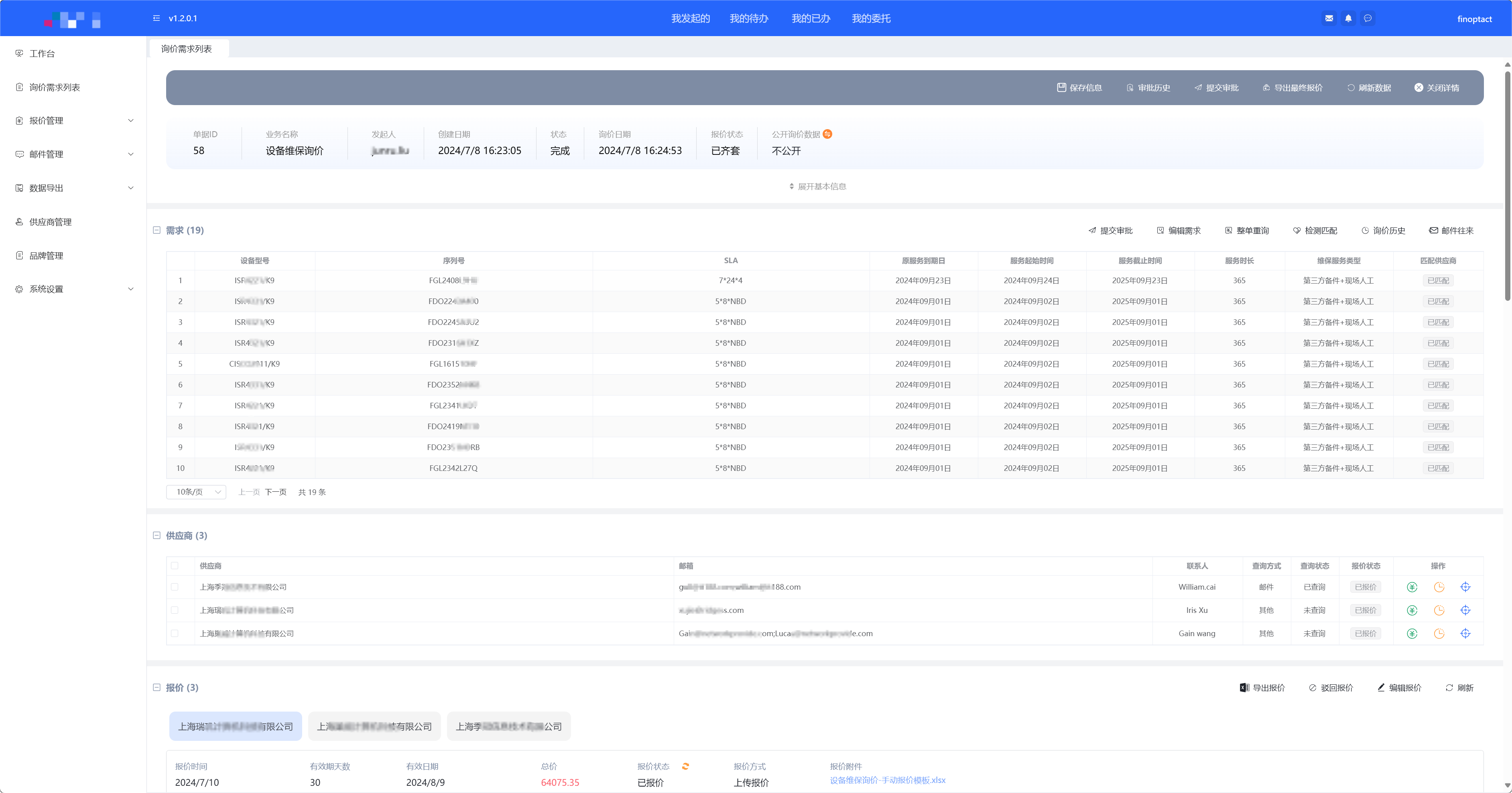Click the 导出最终报价 button
Screen dimensions: 1512x793
click(1293, 88)
